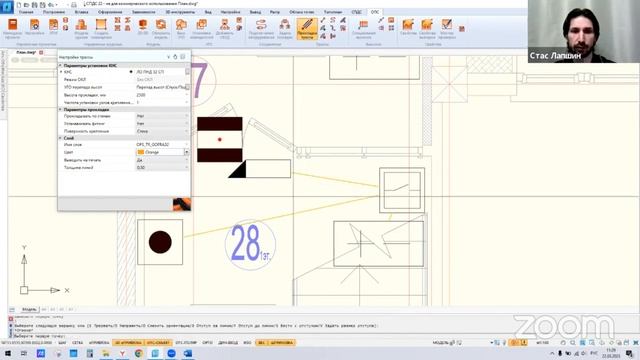Open the Выводить на печать dropdown
This screenshot has height=360, width=640.
pyautogui.click(x=187, y=160)
